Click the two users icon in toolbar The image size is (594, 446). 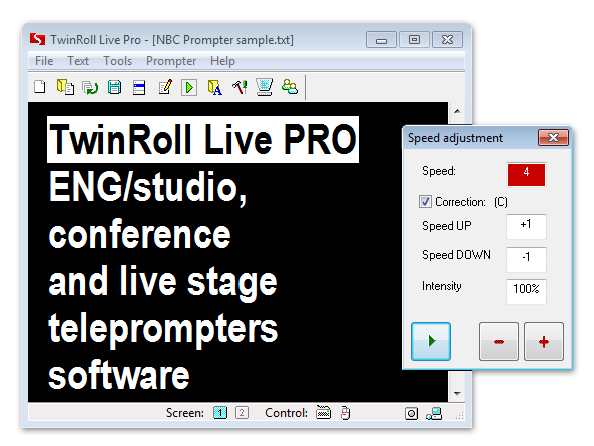[x=290, y=87]
